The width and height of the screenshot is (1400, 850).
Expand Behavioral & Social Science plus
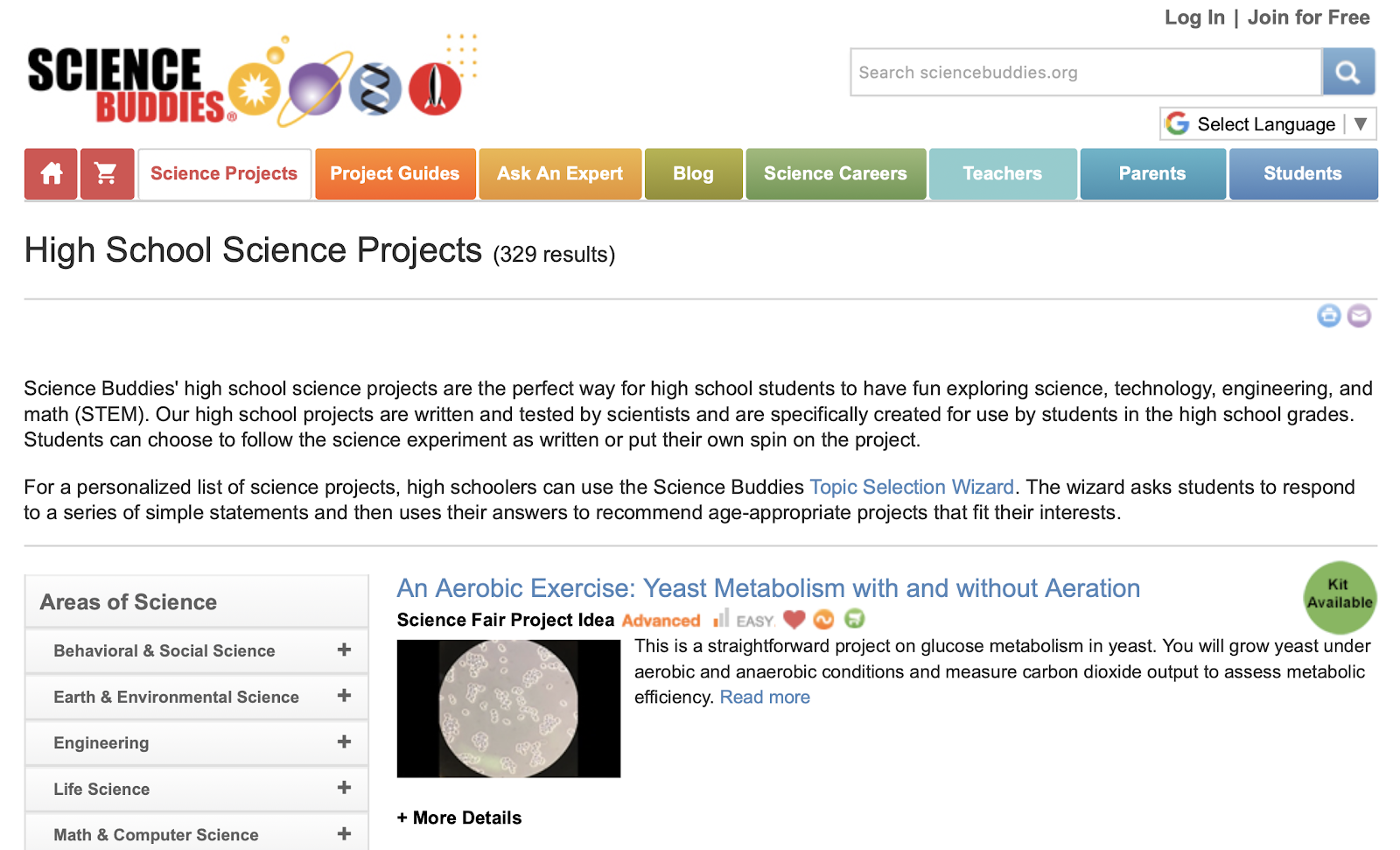click(344, 650)
